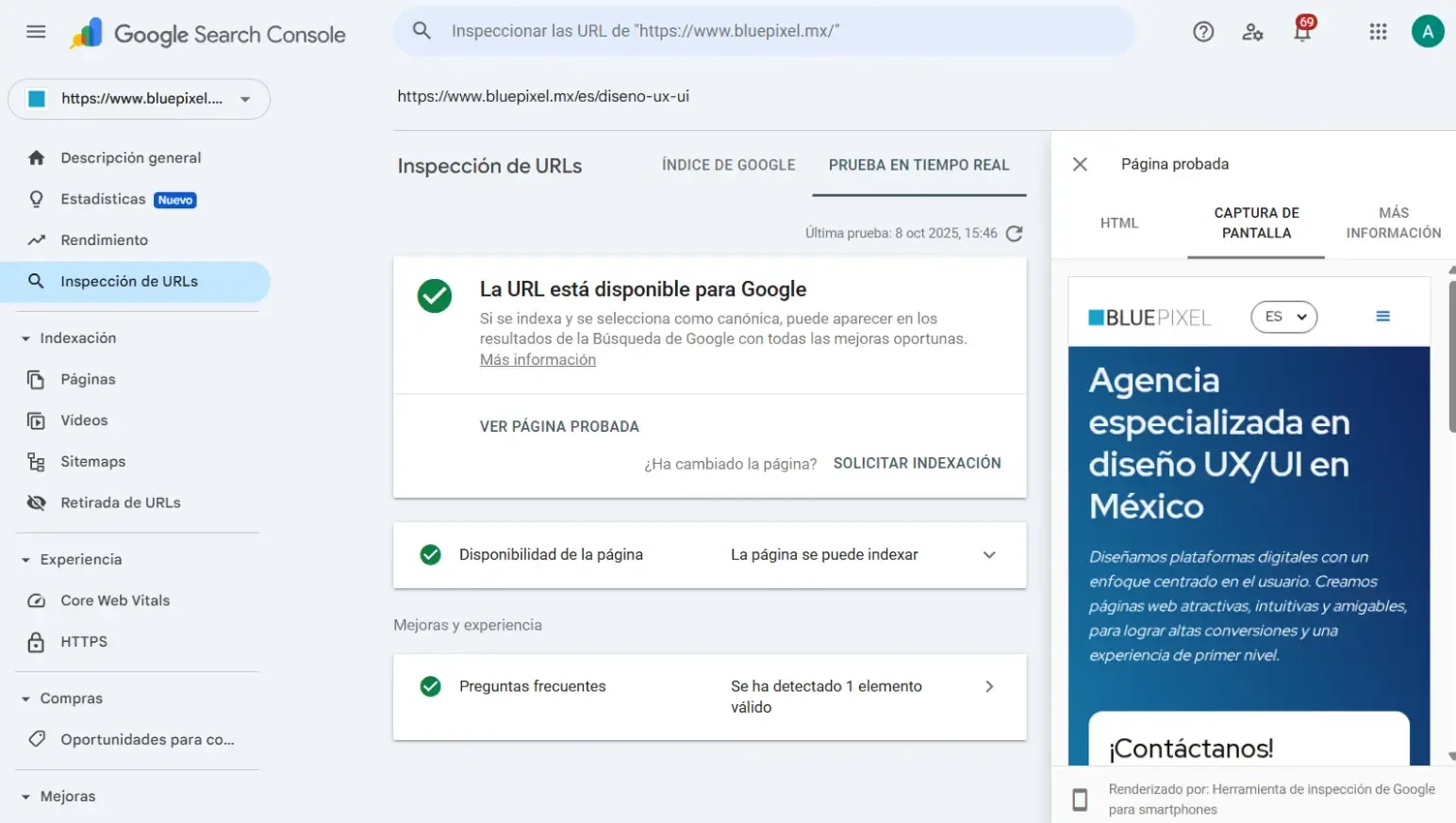The height and width of the screenshot is (823, 1456).
Task: Click green check next to Disponibilidad
Action: pyautogui.click(x=430, y=555)
